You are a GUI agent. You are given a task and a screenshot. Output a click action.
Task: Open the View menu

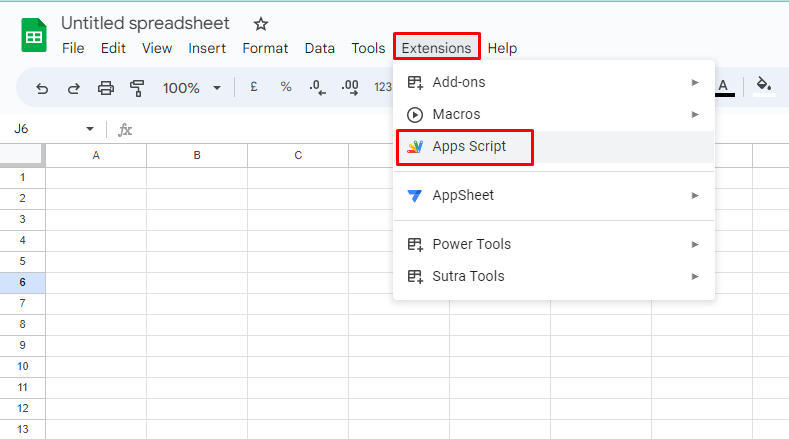pyautogui.click(x=157, y=48)
